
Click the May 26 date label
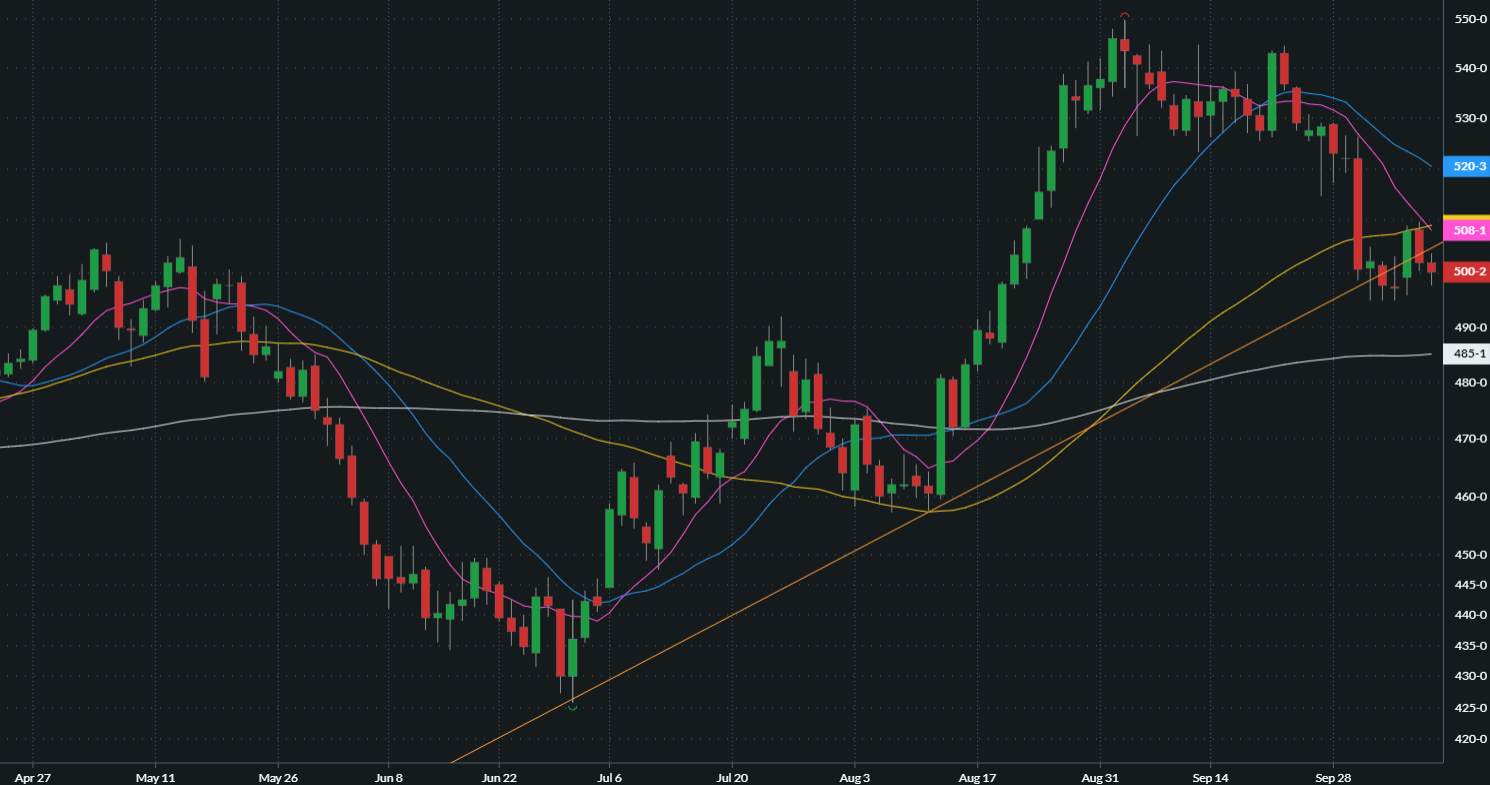(279, 776)
